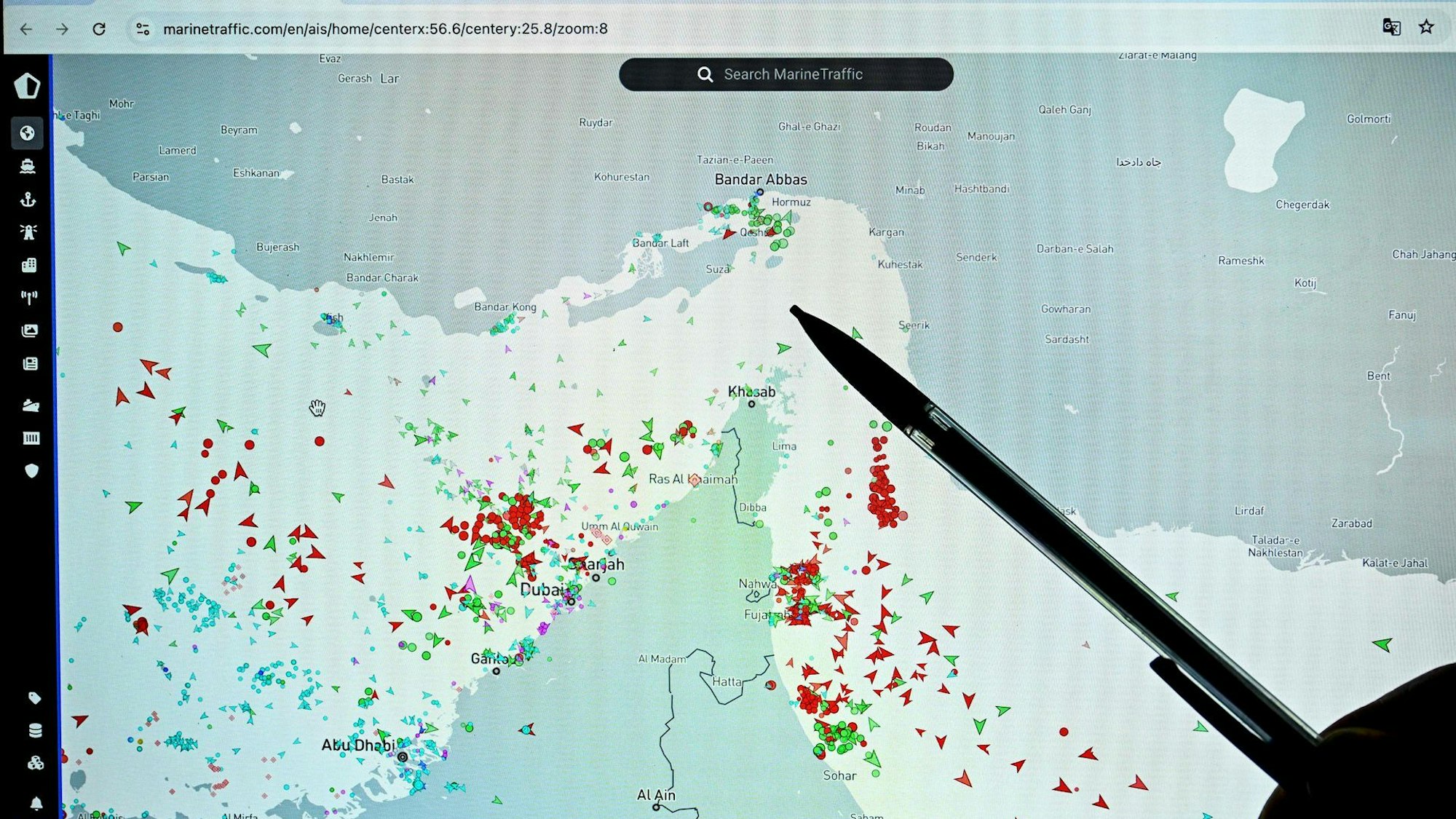Open the Ports anchor icon
Screen dimensions: 1456x819
click(x=28, y=199)
